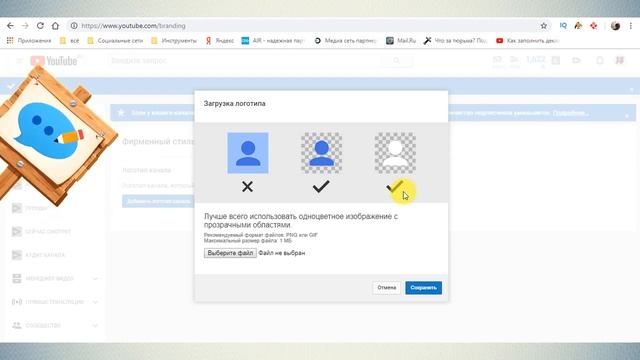The image size is (640, 360).
Task: Click the site info icon in address bar
Action: point(74,26)
